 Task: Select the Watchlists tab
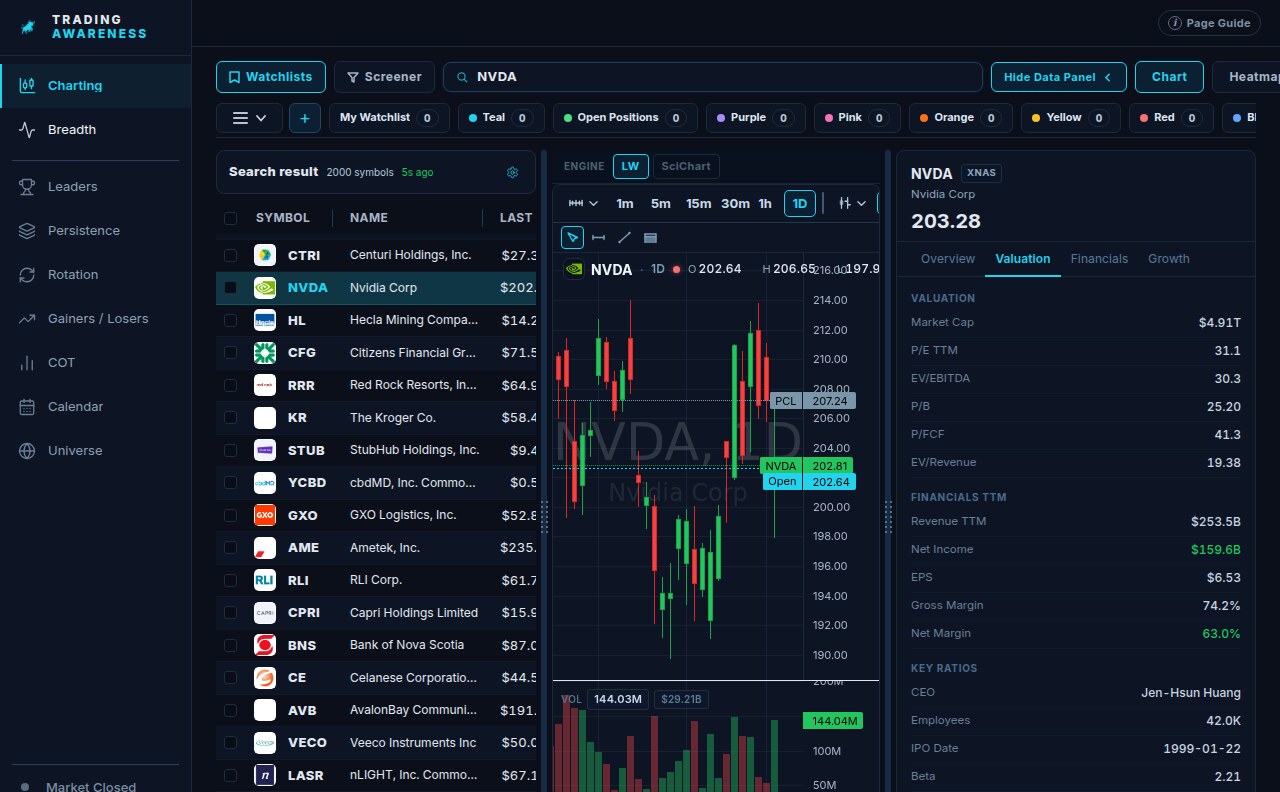(x=271, y=77)
